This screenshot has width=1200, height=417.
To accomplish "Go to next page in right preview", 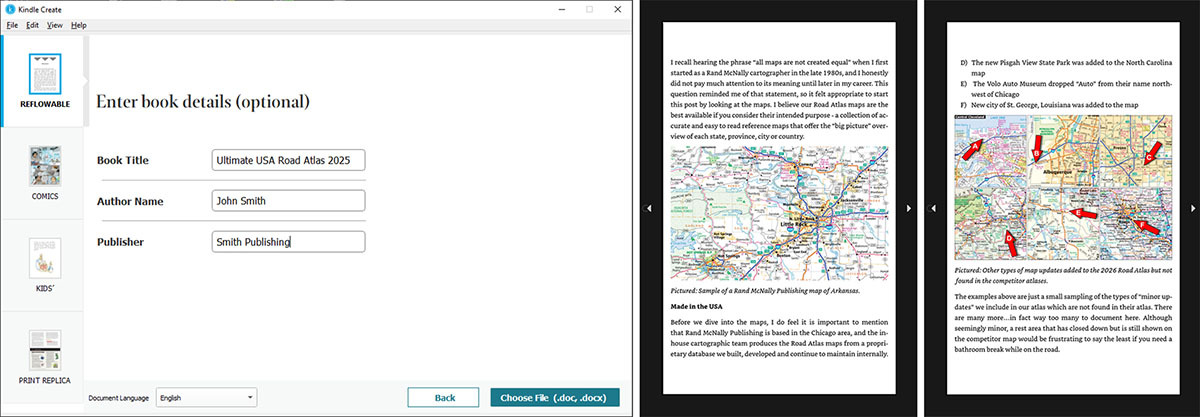I will [x=1192, y=208].
